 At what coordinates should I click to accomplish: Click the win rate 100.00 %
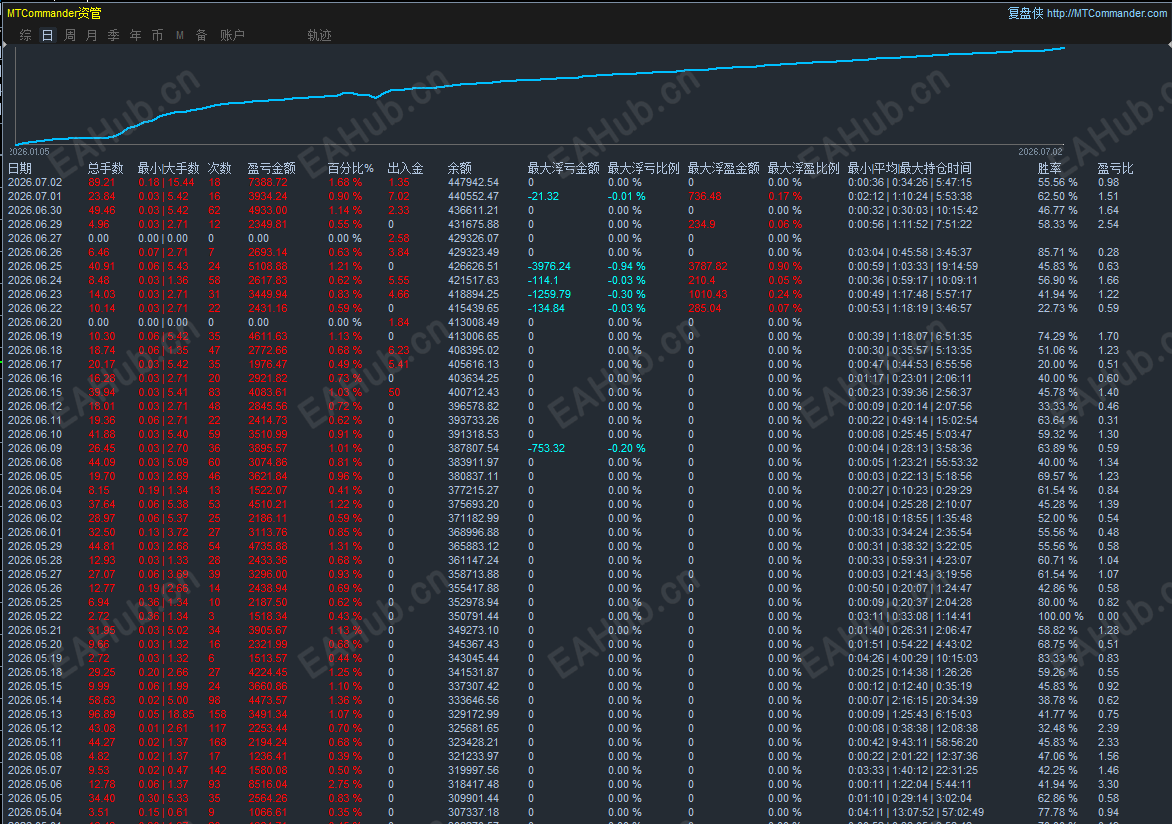(x=1061, y=616)
